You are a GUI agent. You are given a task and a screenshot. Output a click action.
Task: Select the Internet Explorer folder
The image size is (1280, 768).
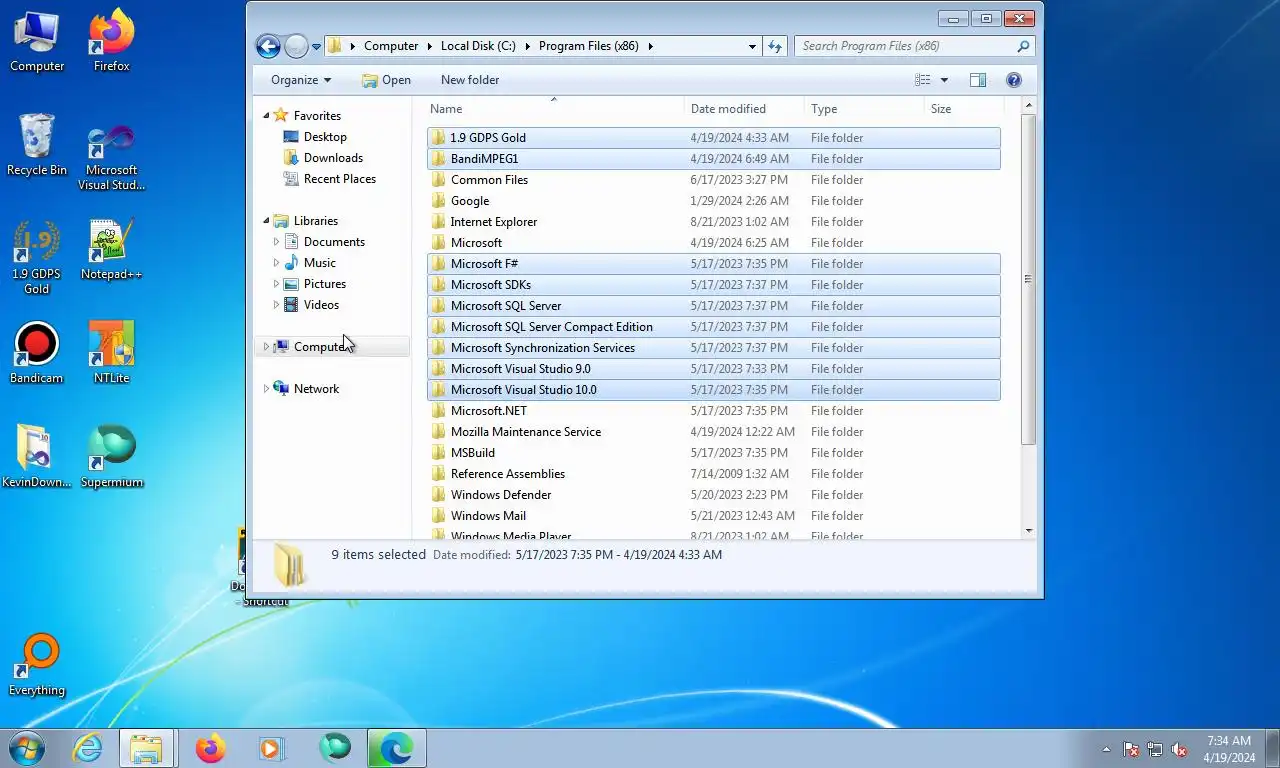713,222
